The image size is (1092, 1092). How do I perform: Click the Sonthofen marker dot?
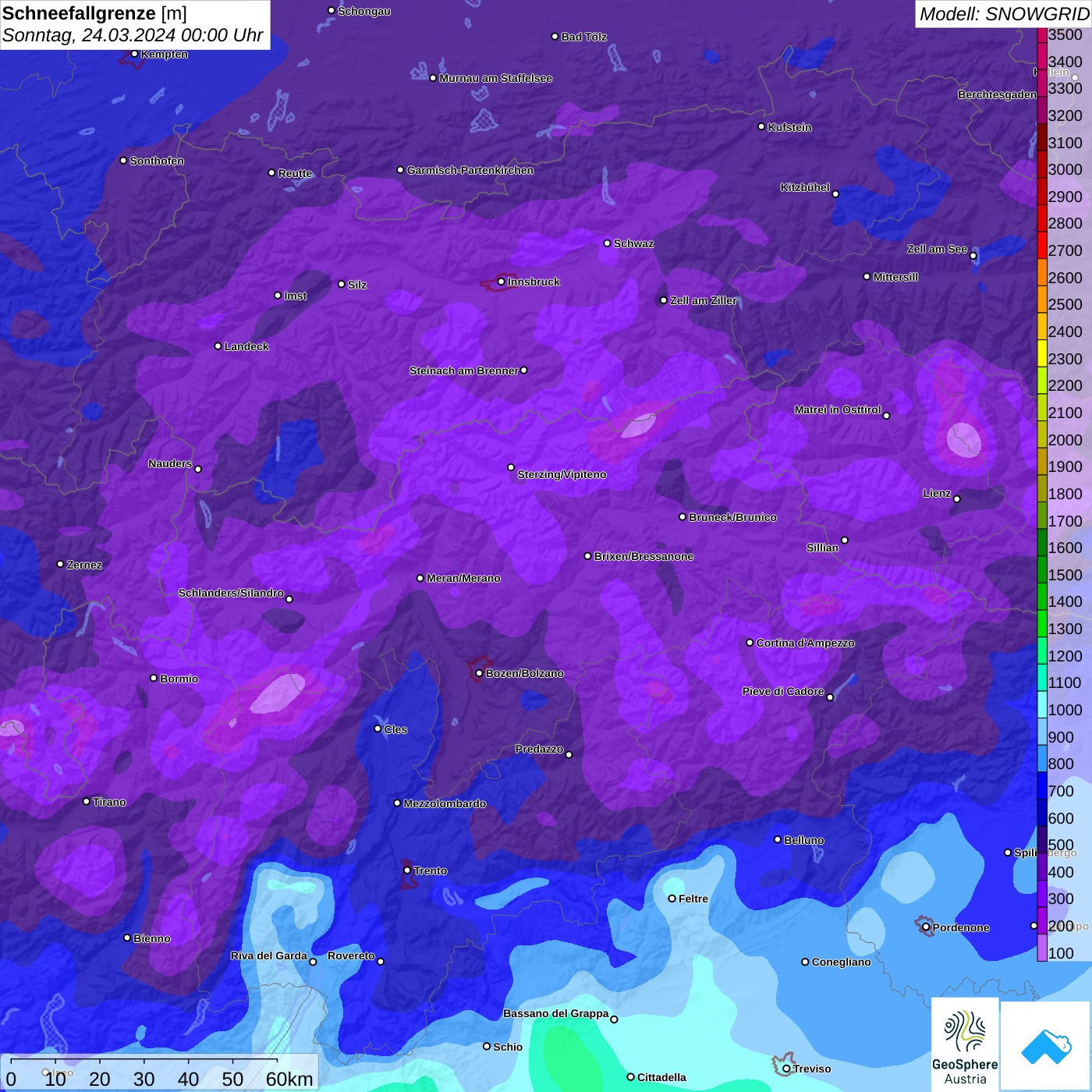point(123,160)
